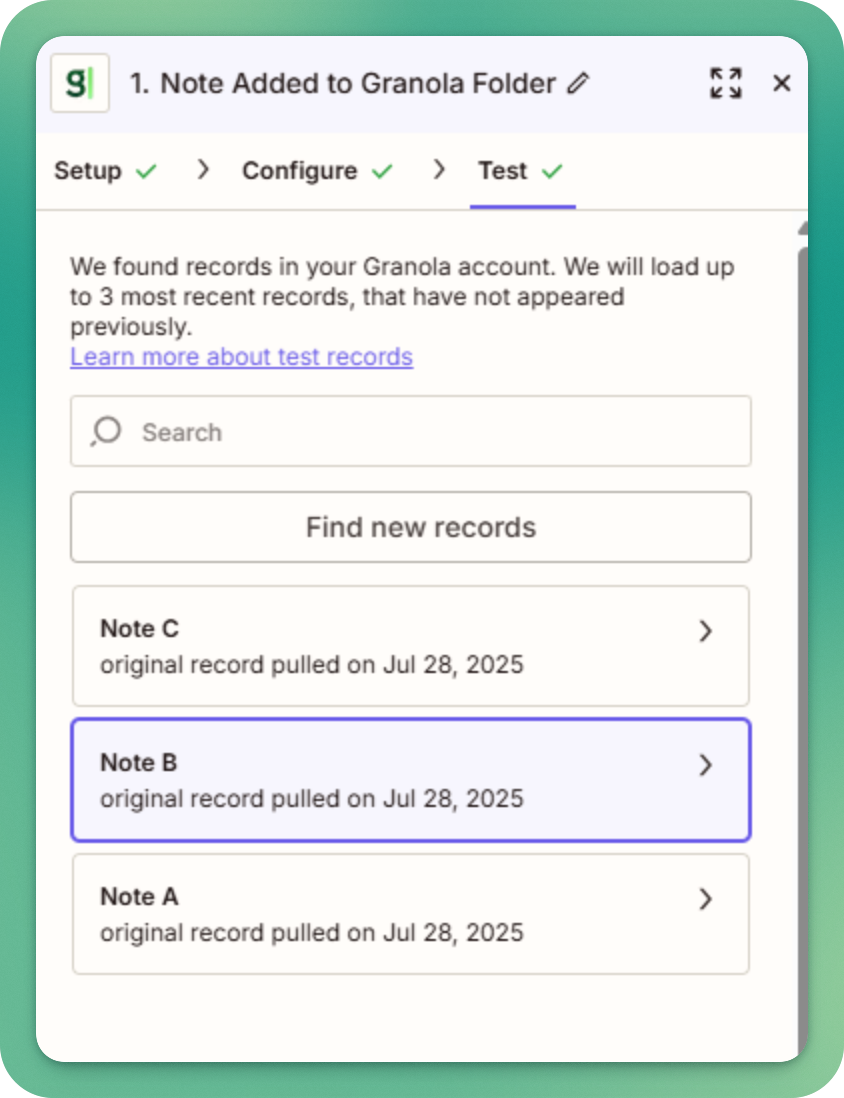Switch to the Setup tab
The height and width of the screenshot is (1098, 844).
105,171
